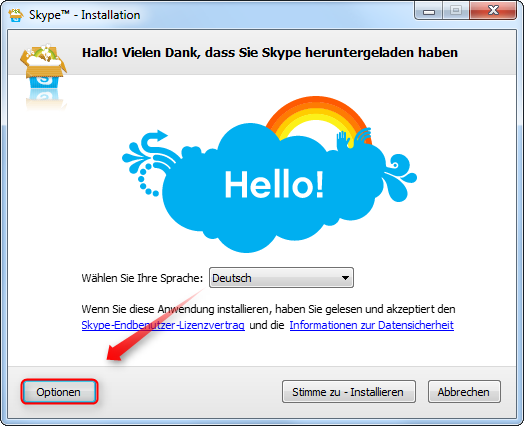The width and height of the screenshot is (524, 426).
Task: Close the Skype Installation window
Action: 493,11
